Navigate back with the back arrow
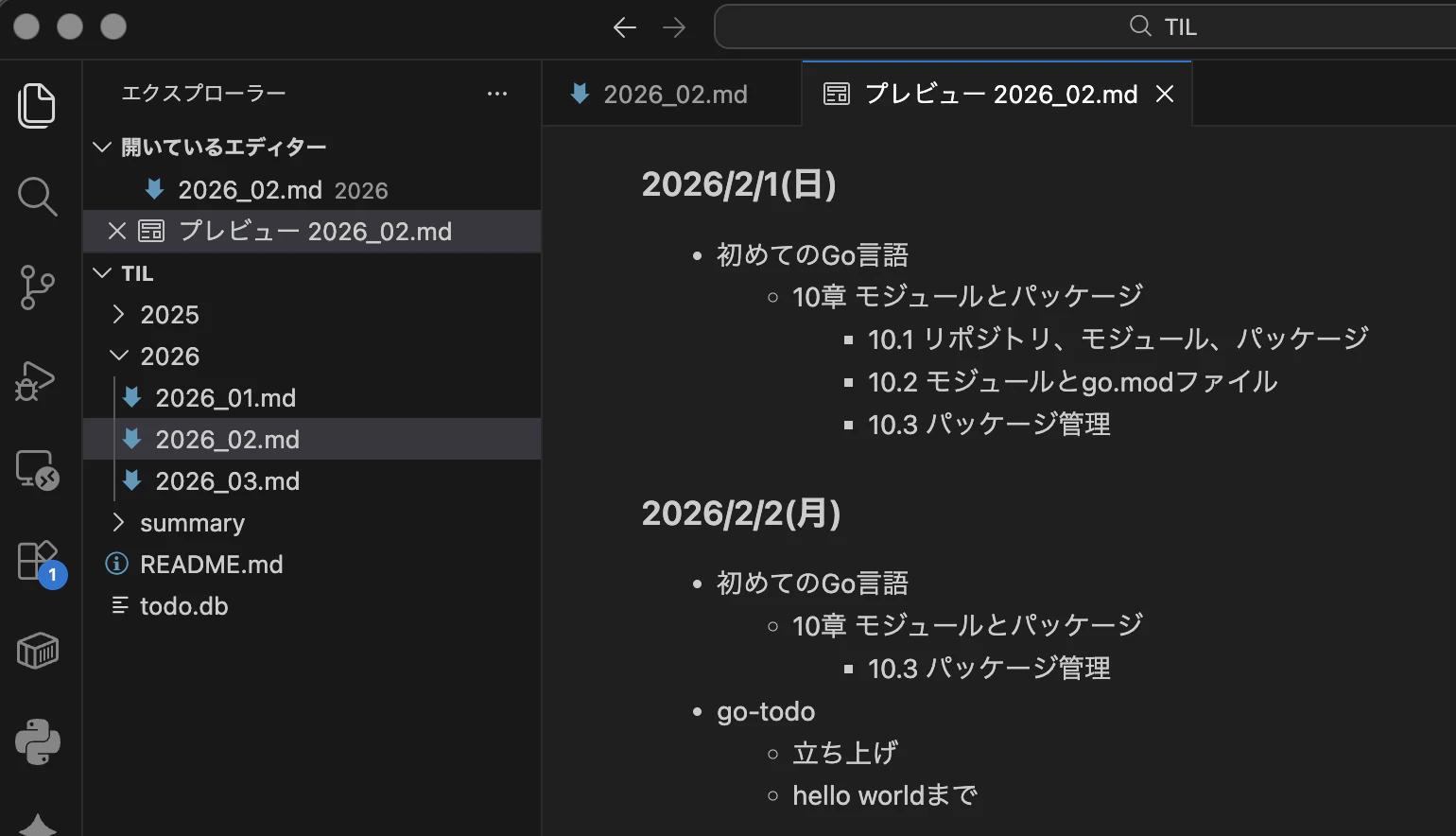 [x=624, y=26]
